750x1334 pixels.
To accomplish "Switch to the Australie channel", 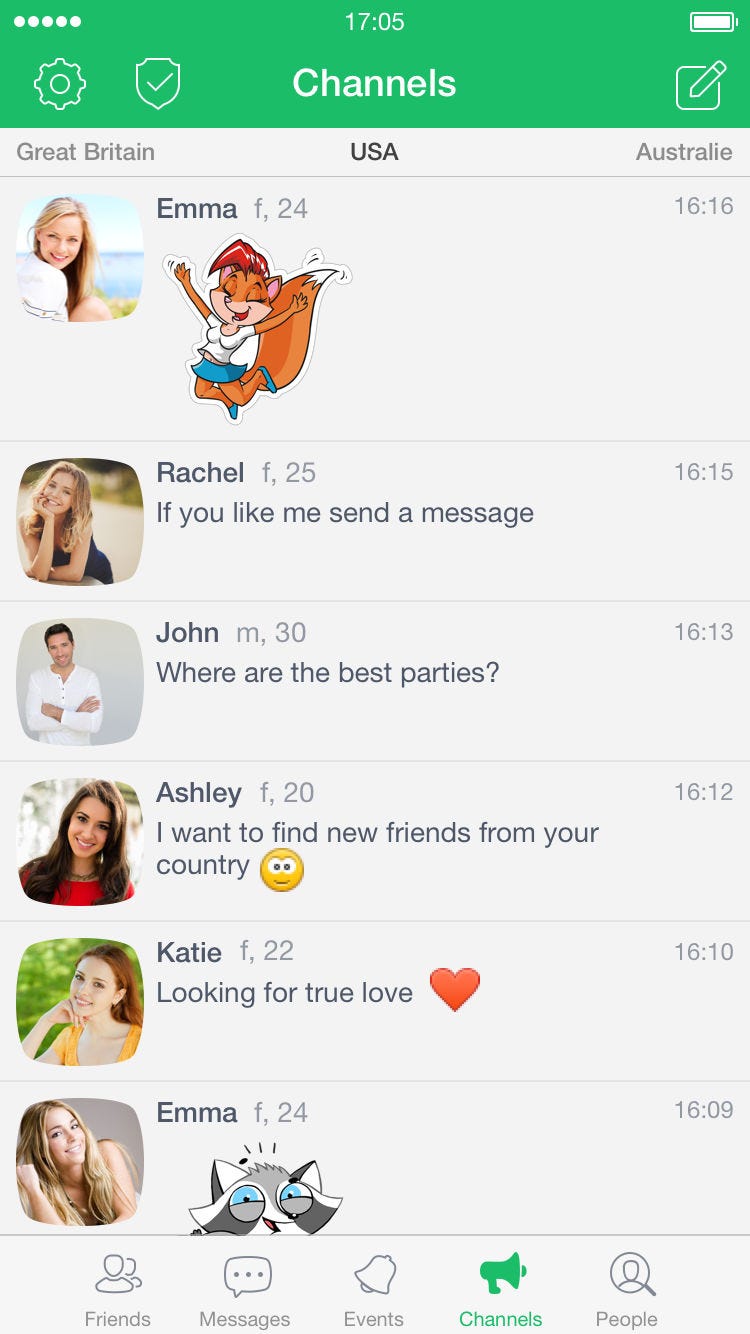I will [x=684, y=152].
